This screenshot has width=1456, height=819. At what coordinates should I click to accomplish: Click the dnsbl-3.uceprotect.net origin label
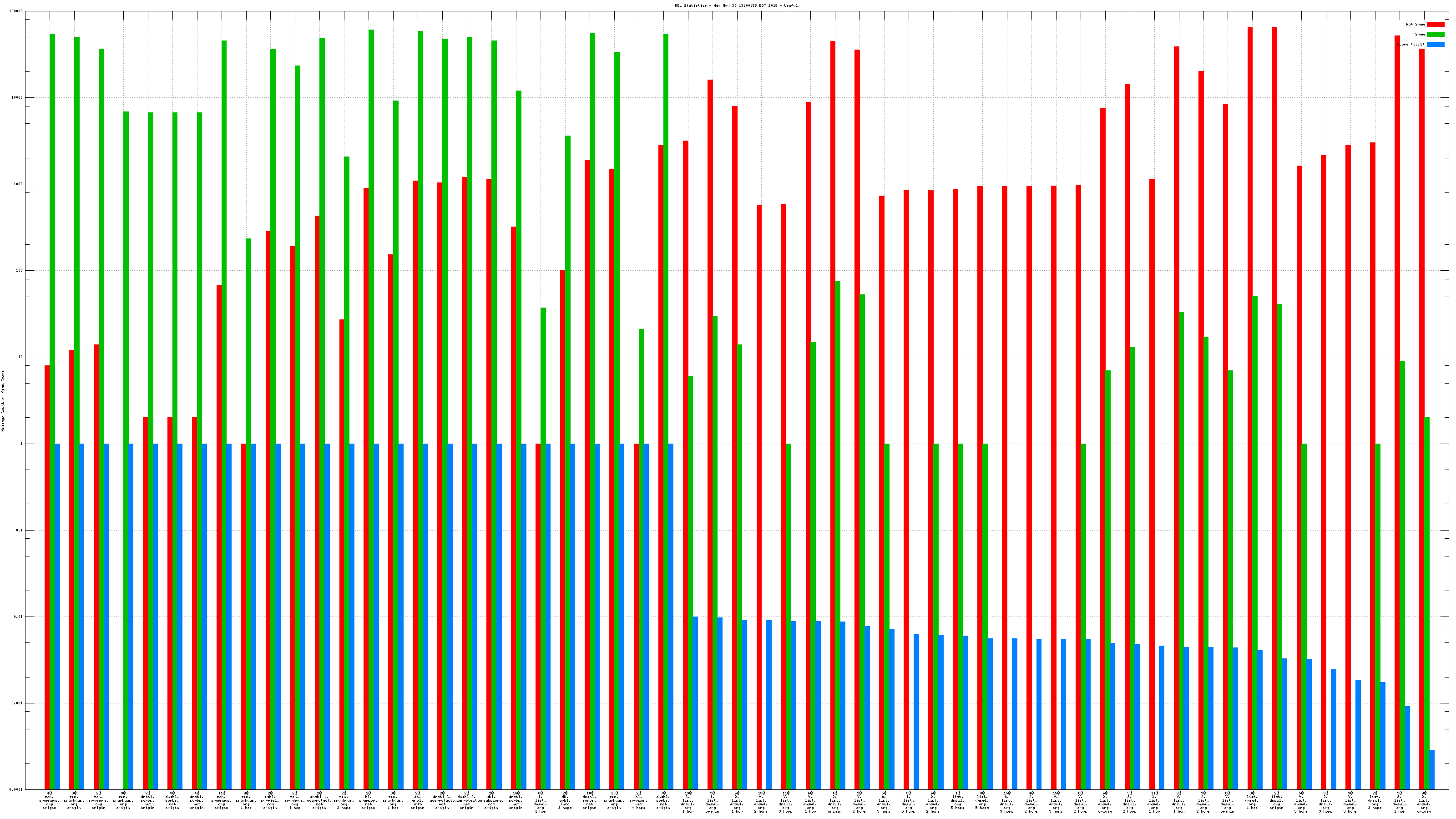click(x=442, y=800)
